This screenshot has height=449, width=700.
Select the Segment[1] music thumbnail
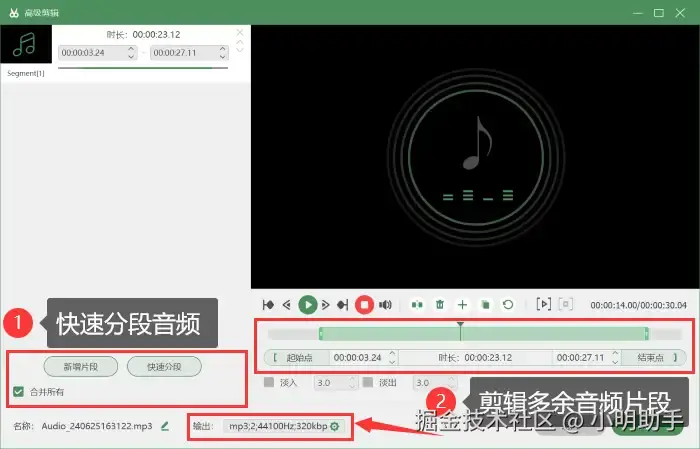(26, 44)
